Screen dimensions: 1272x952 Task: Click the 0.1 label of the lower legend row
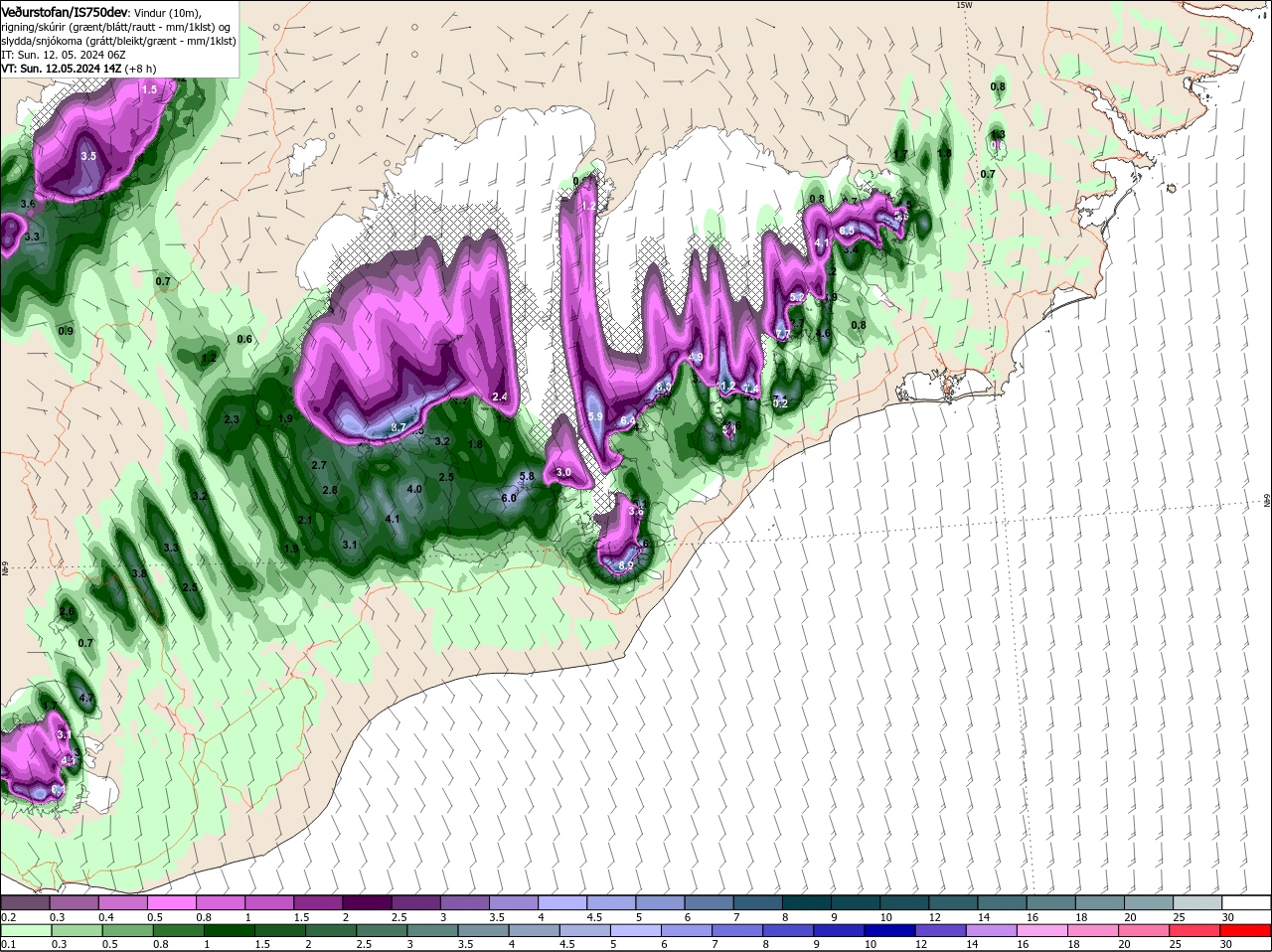[8, 944]
